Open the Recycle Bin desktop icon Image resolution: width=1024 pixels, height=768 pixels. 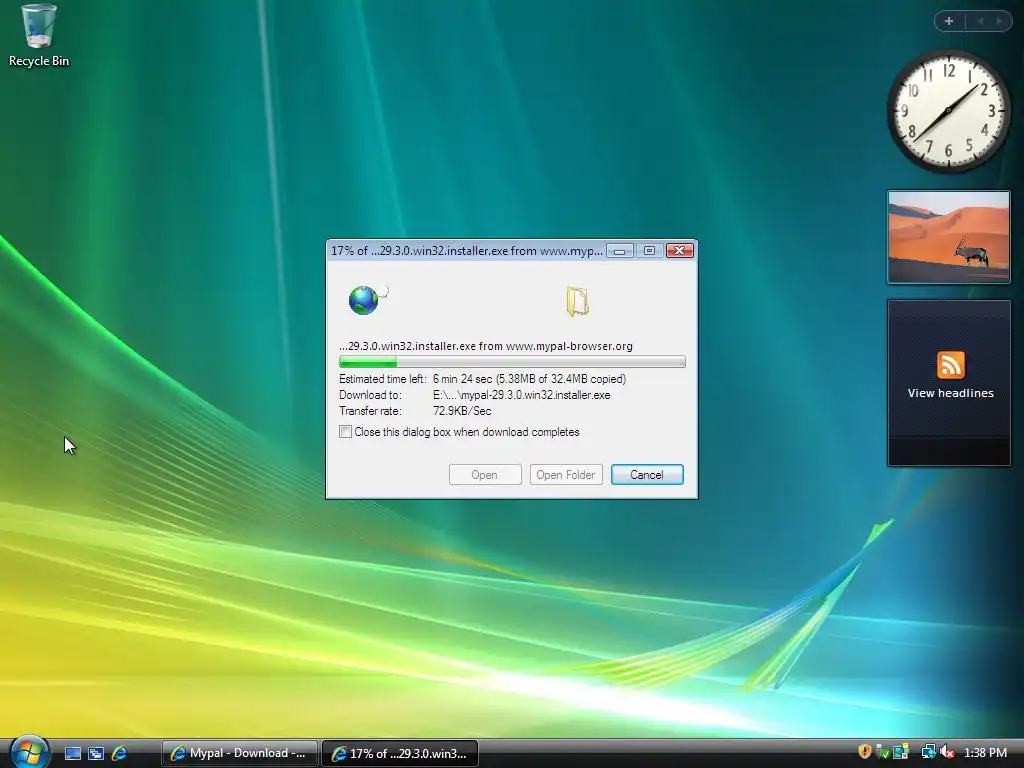pos(39,36)
